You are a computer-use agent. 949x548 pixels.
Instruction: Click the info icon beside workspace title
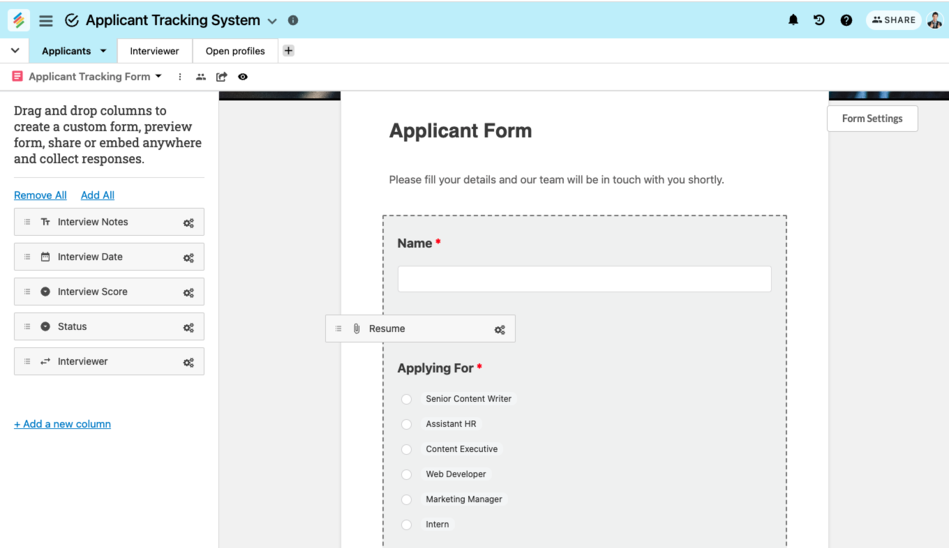click(x=293, y=20)
